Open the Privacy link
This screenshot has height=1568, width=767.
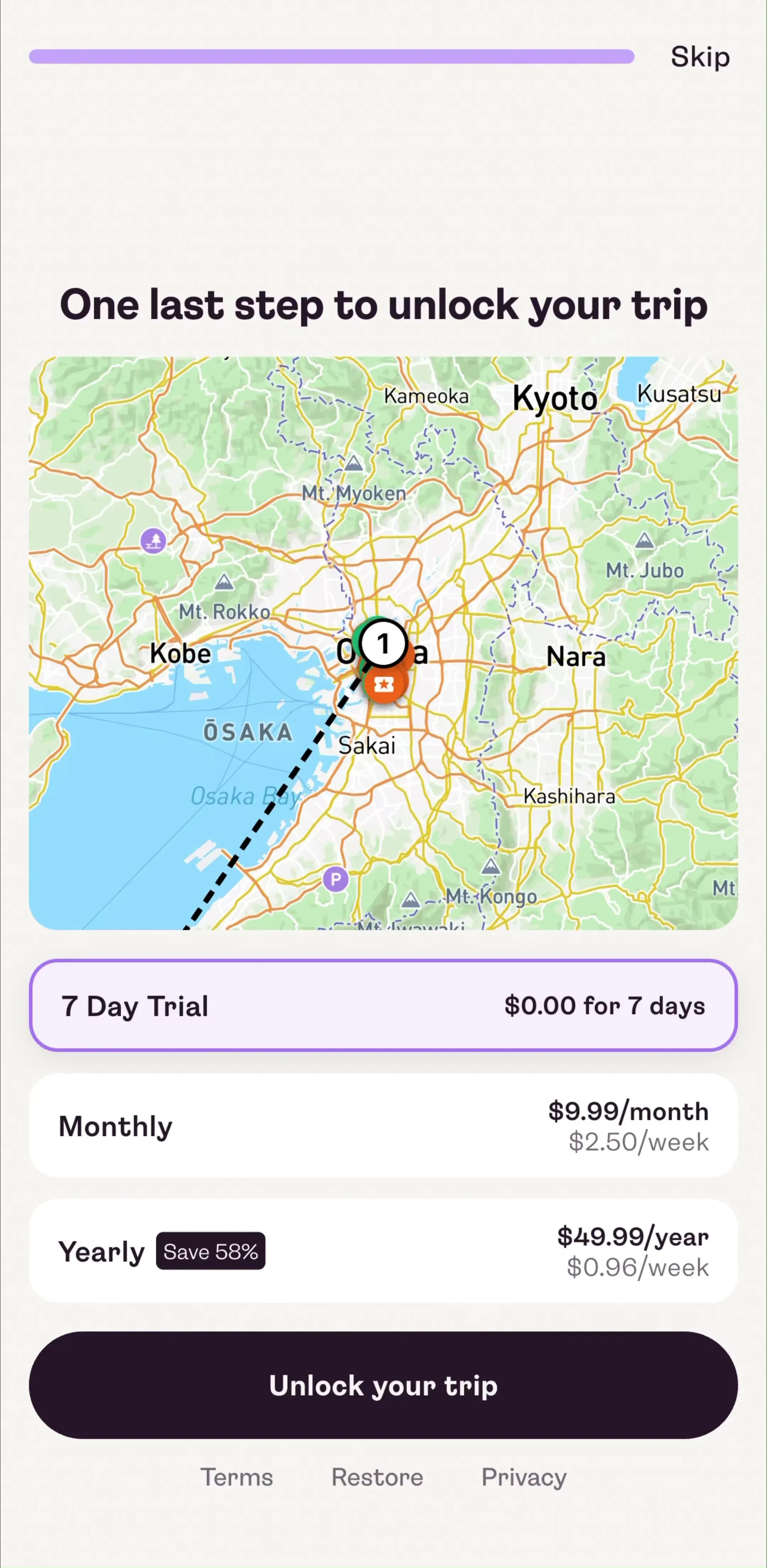point(524,1477)
